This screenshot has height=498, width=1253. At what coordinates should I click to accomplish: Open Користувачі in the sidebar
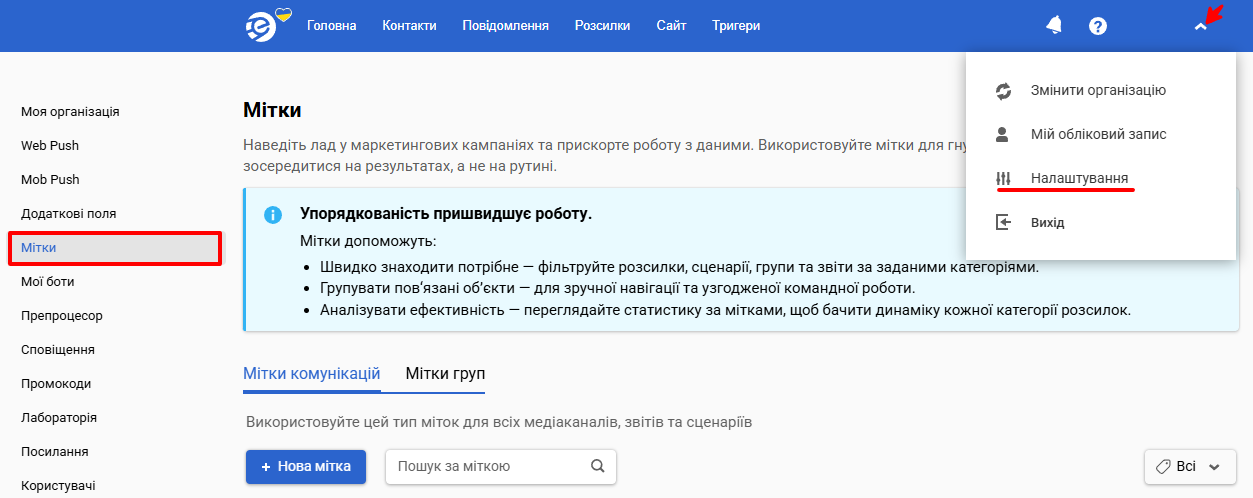(x=58, y=485)
